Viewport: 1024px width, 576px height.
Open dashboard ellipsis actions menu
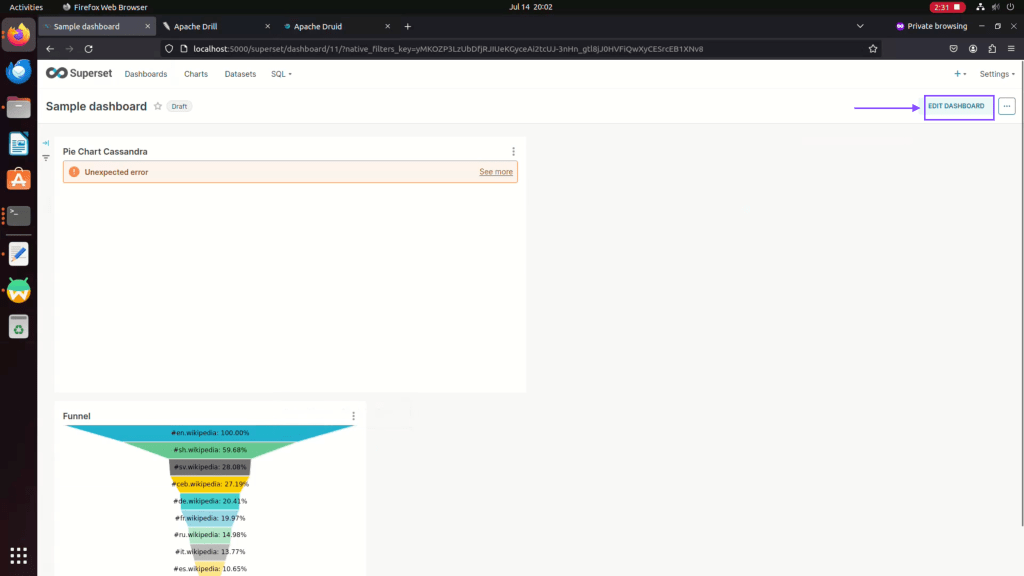tap(1006, 106)
